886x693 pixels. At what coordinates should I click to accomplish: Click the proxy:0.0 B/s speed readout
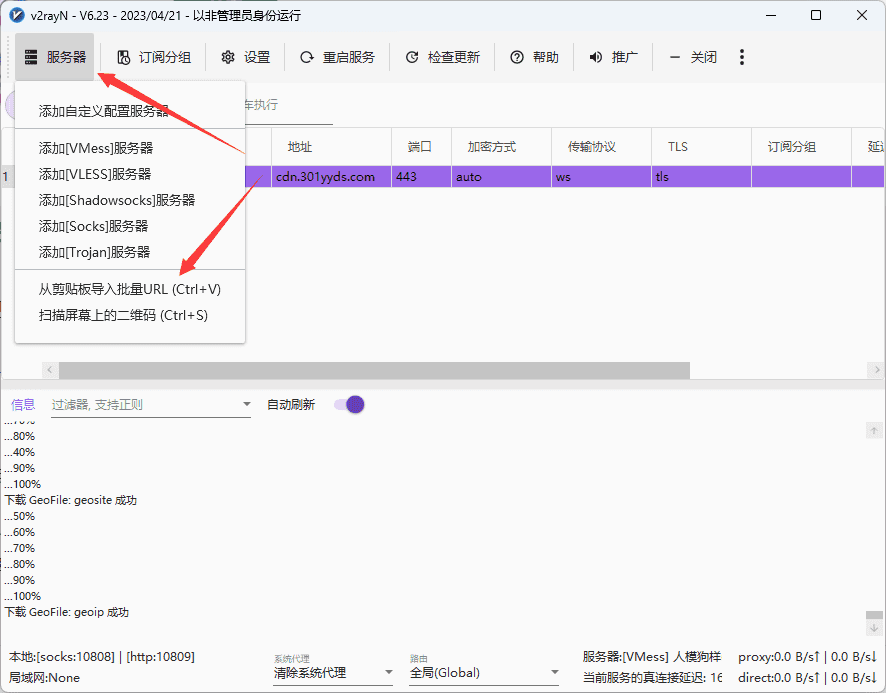click(807, 657)
